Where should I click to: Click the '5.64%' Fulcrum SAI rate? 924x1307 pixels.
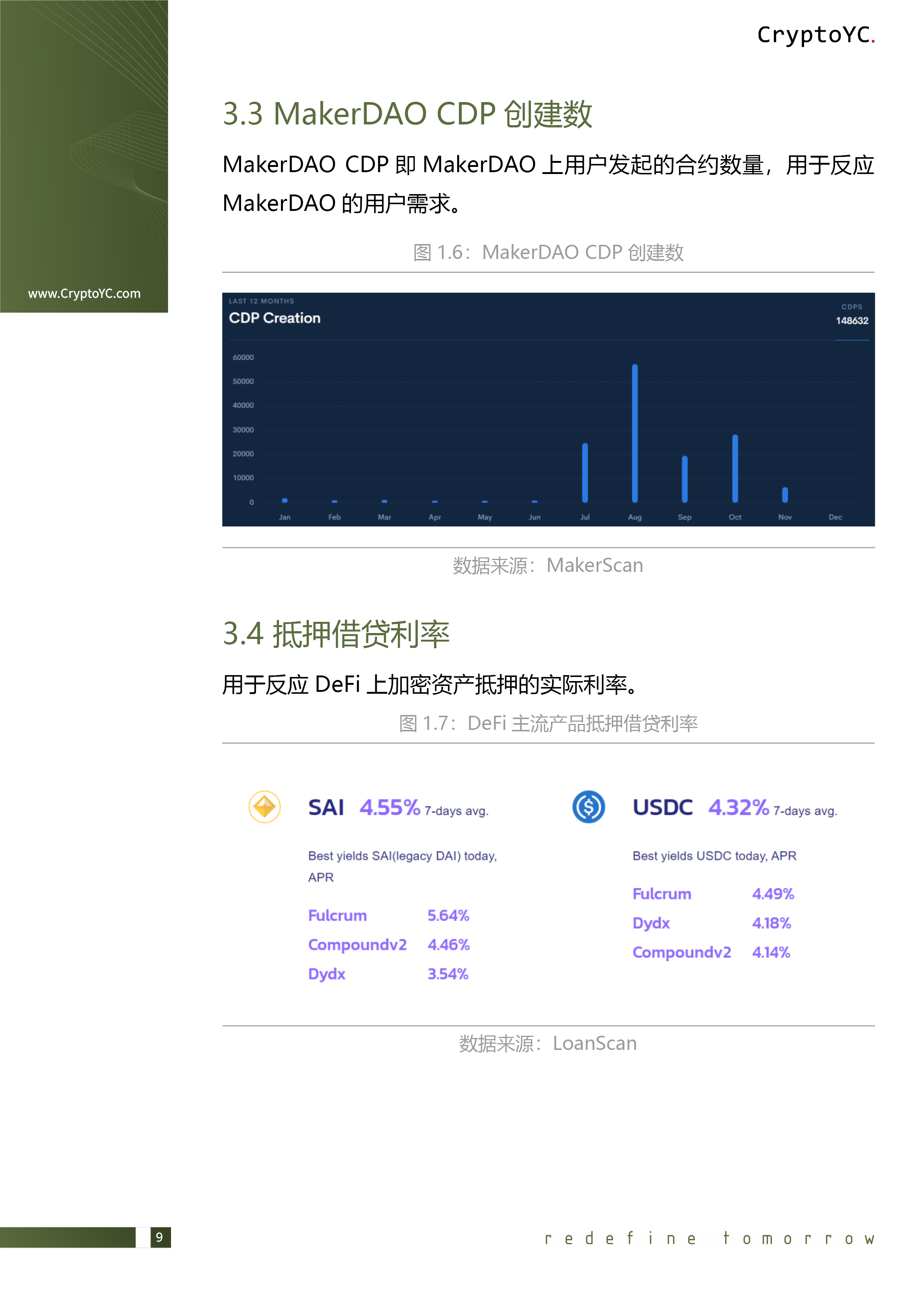coord(448,915)
